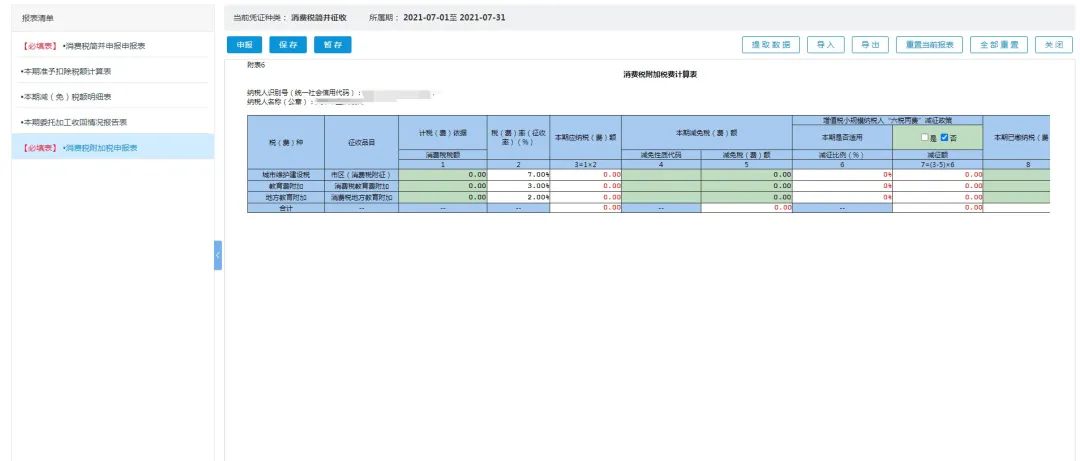Select 消费税附加税申报表 in the report list
Image resolution: width=1080 pixels, height=461 pixels.
coord(113,147)
